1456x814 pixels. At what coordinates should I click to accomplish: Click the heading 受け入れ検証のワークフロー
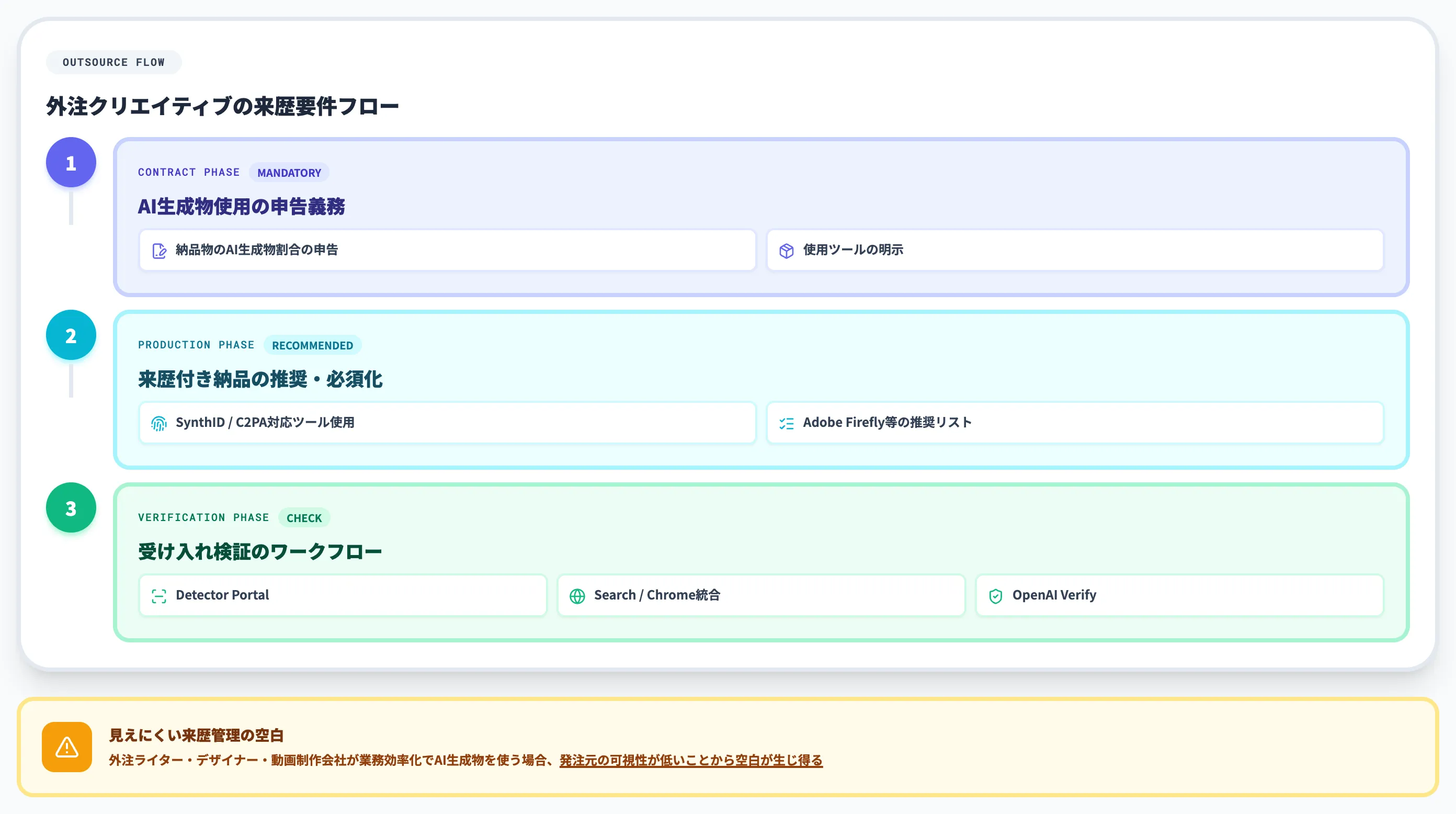point(260,551)
